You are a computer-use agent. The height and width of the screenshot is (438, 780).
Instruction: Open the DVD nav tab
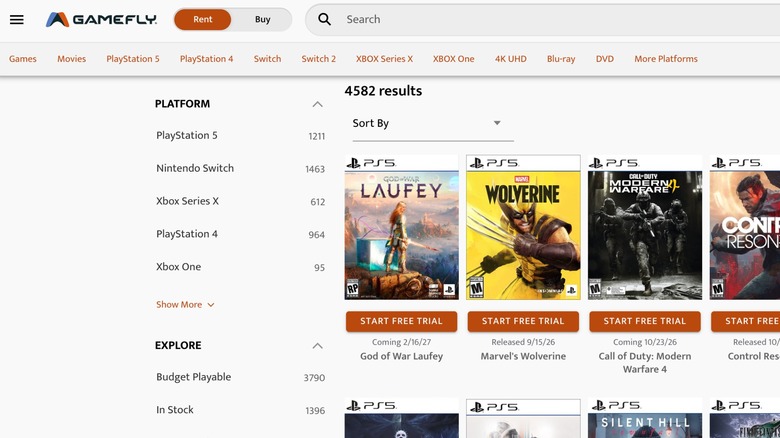pos(605,59)
